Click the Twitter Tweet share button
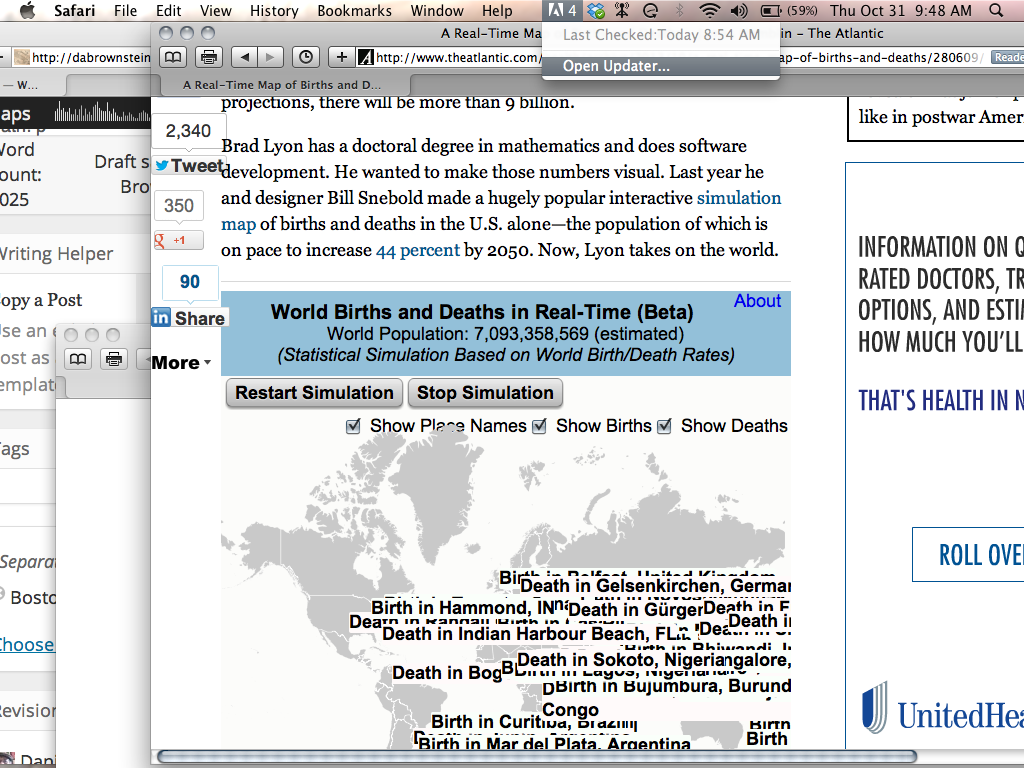1024x768 pixels. [x=189, y=166]
